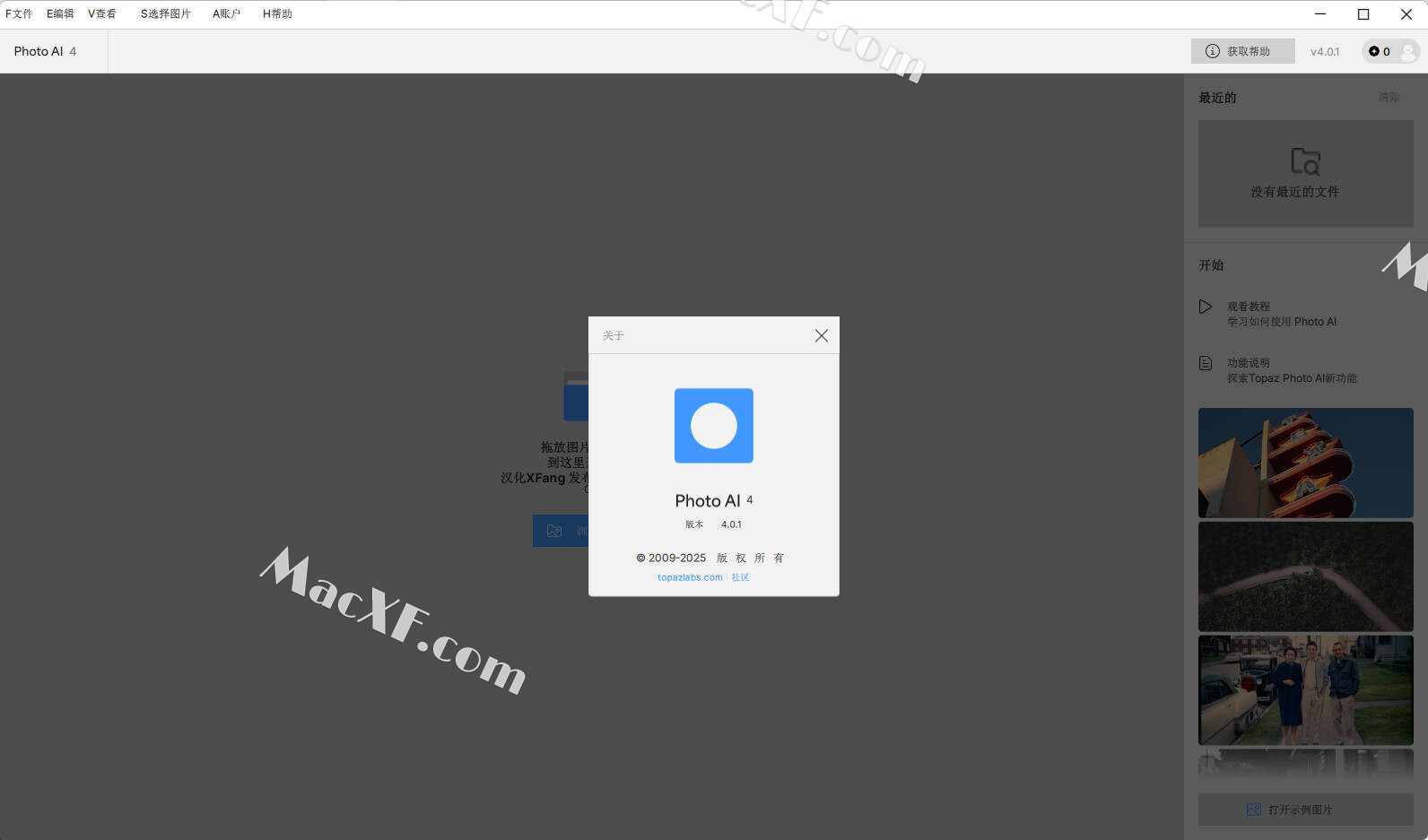Close the 关于 dialog

coord(821,335)
